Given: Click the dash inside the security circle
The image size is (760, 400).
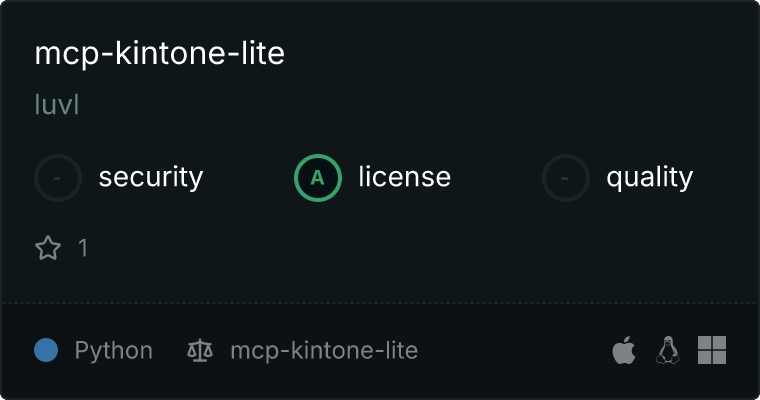Looking at the screenshot, I should (x=57, y=178).
